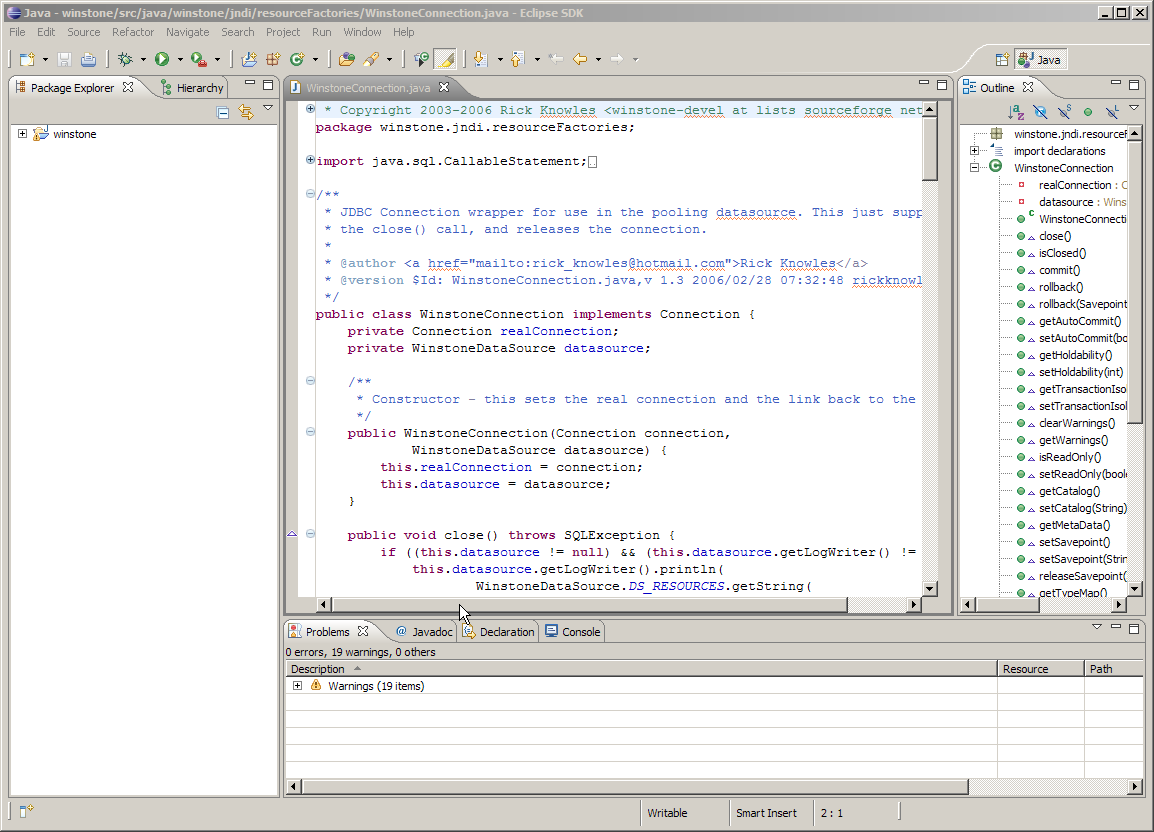
Task: Toggle Hide Fields filter in Outline view
Action: point(1039,111)
